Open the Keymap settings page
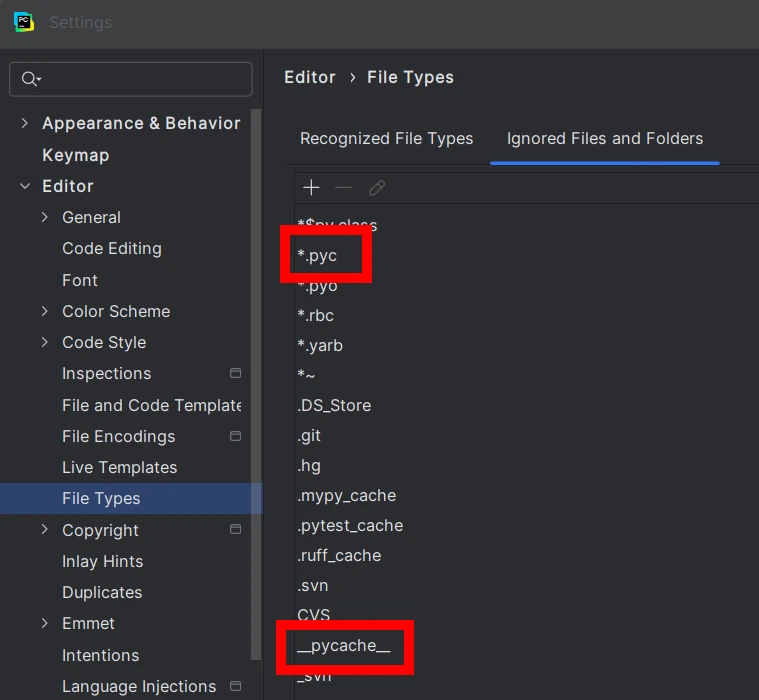This screenshot has height=700, width=759. (75, 155)
